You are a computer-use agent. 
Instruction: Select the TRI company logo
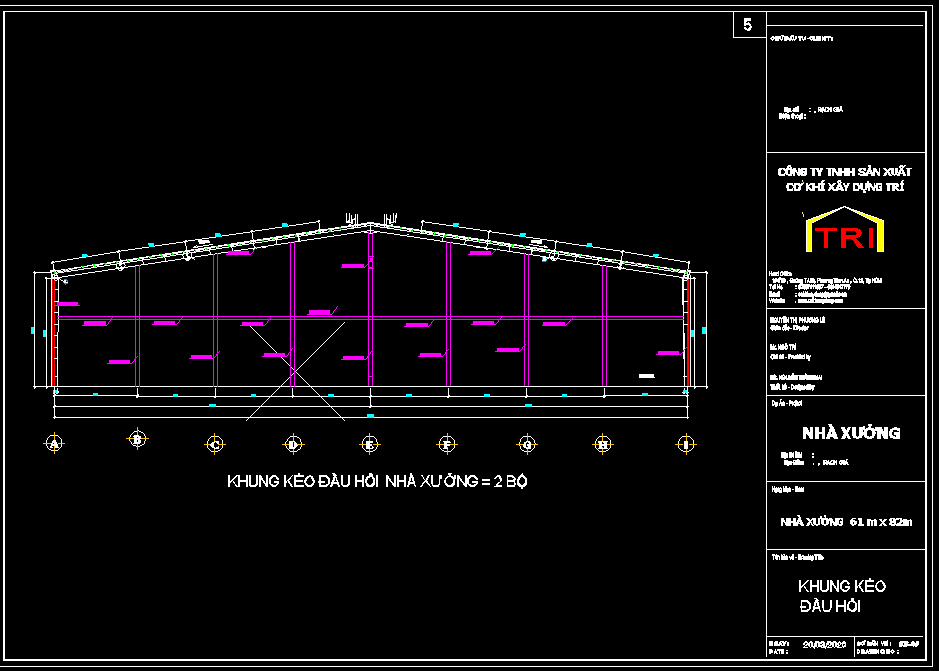pyautogui.click(x=845, y=229)
